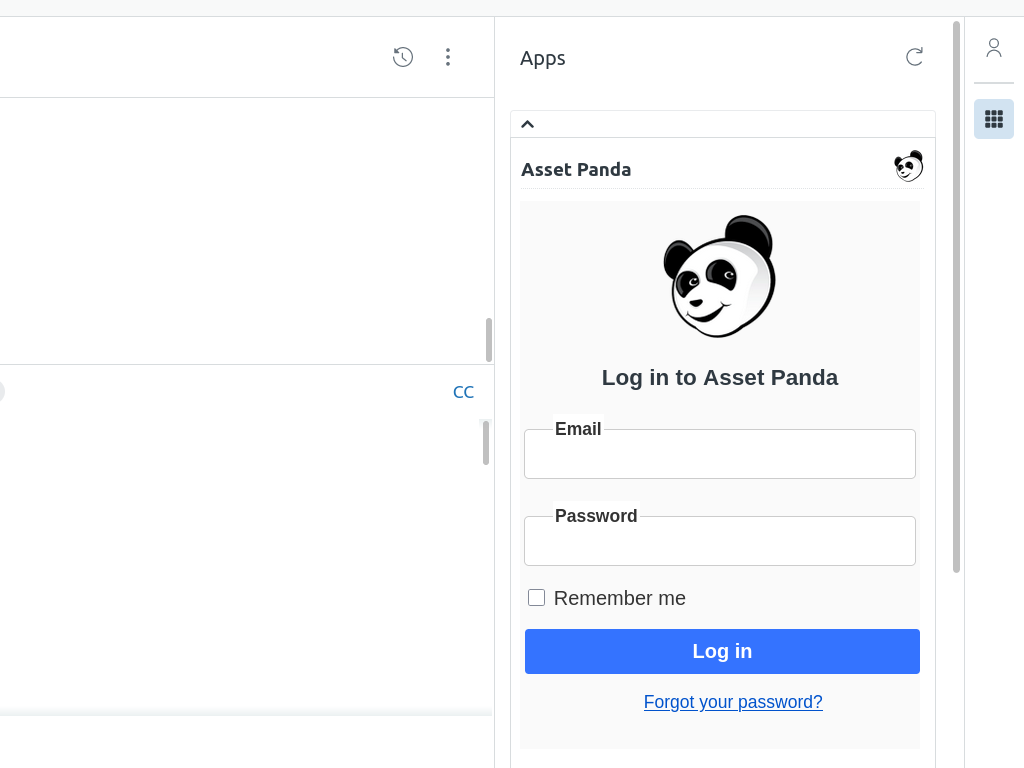1024x768 pixels.
Task: Click the Asset Panda app title
Action: pos(576,170)
